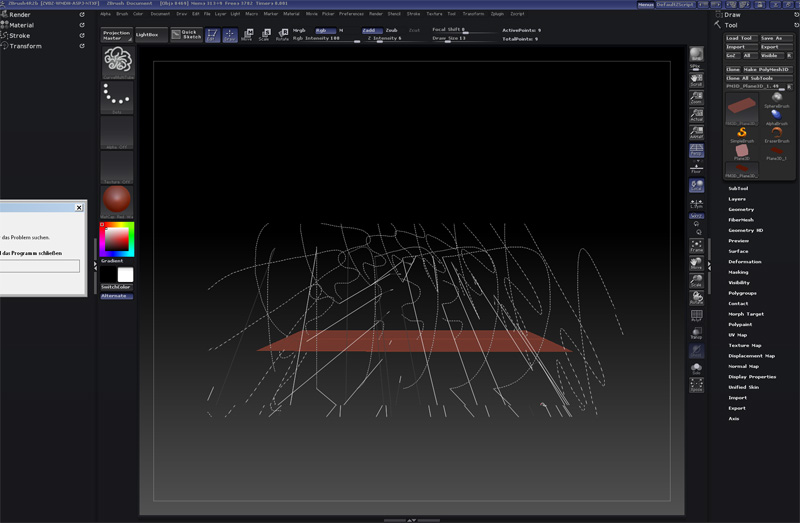Click the Tool palette hammer icon
Viewport: 800px width, 523px height.
[718, 25]
